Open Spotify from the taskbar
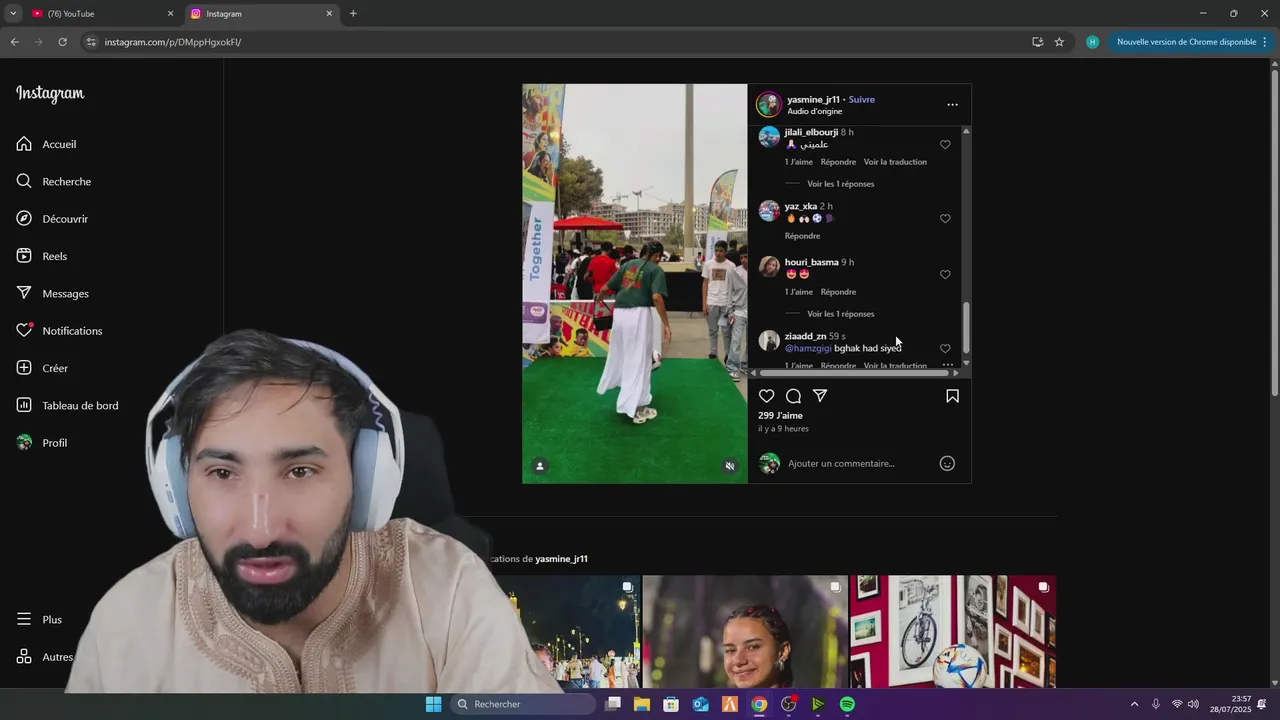 point(847,704)
